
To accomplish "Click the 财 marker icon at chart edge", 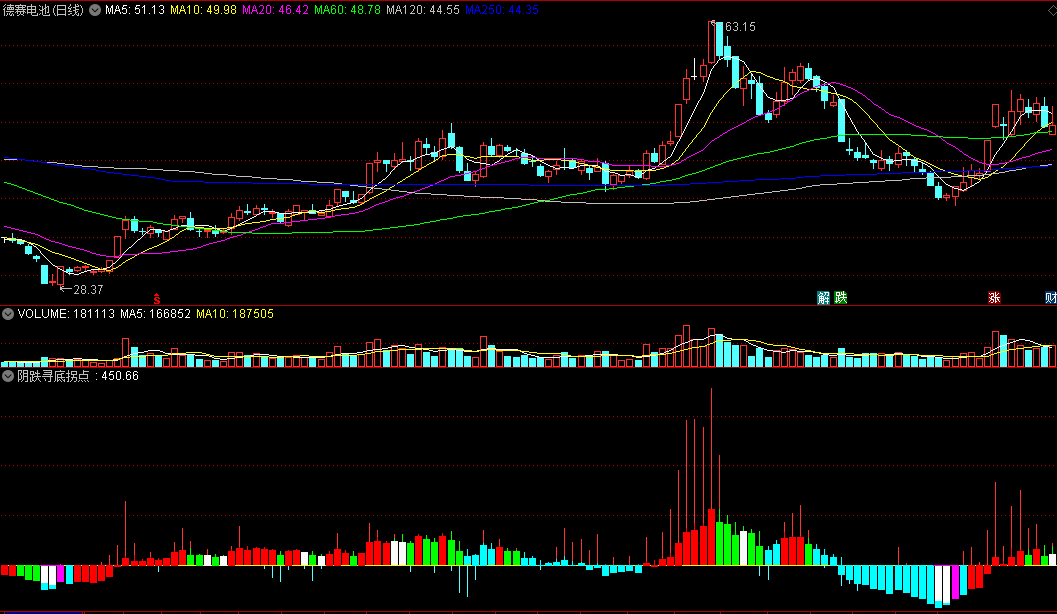I will point(1051,298).
